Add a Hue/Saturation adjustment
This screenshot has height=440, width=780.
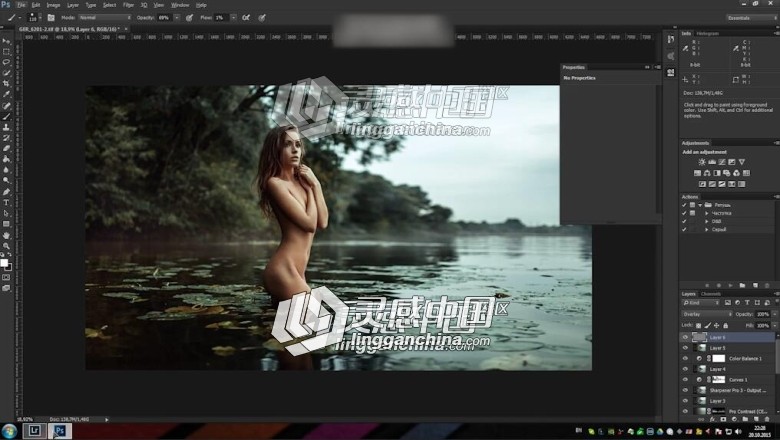coord(697,173)
